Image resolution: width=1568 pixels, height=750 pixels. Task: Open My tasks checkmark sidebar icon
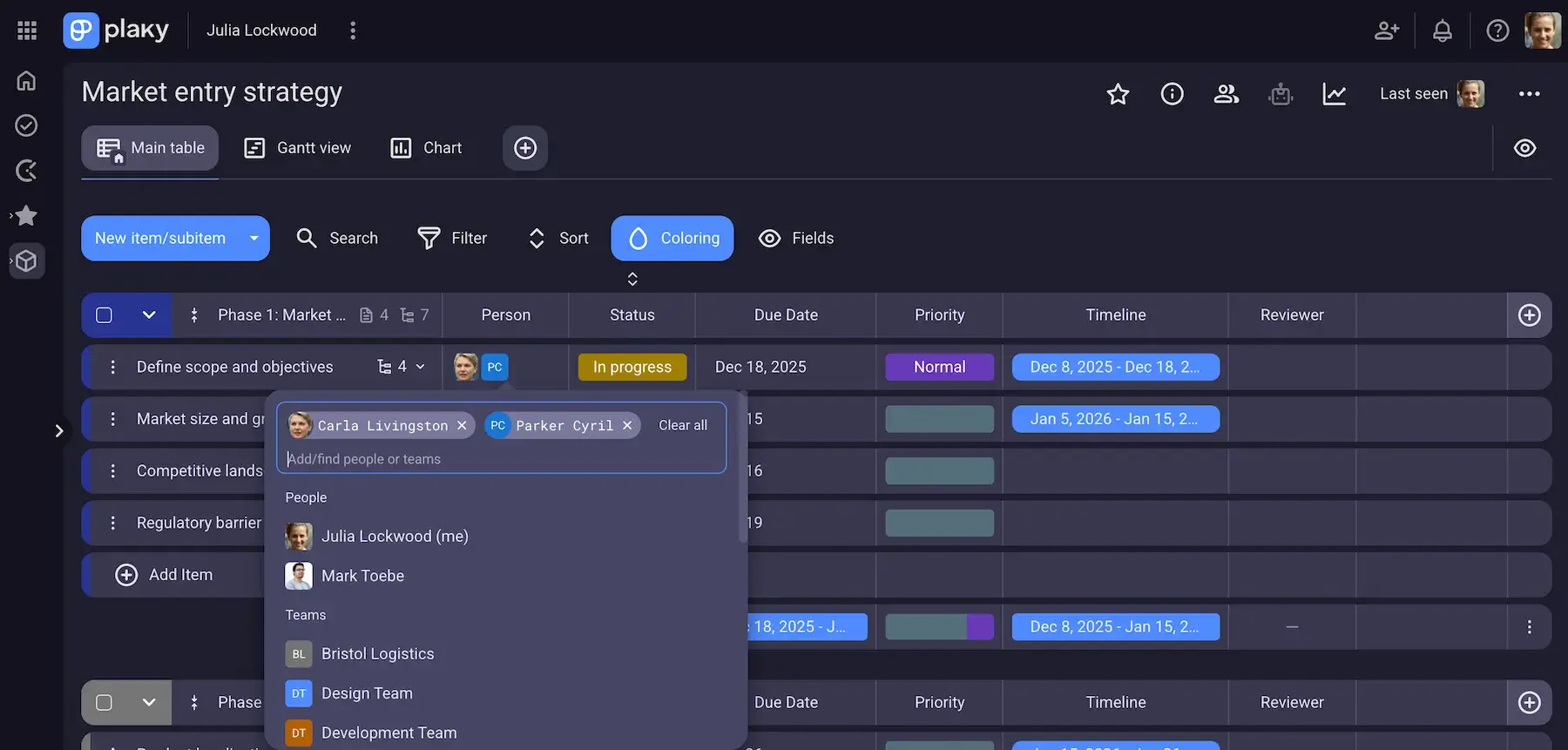tap(27, 125)
